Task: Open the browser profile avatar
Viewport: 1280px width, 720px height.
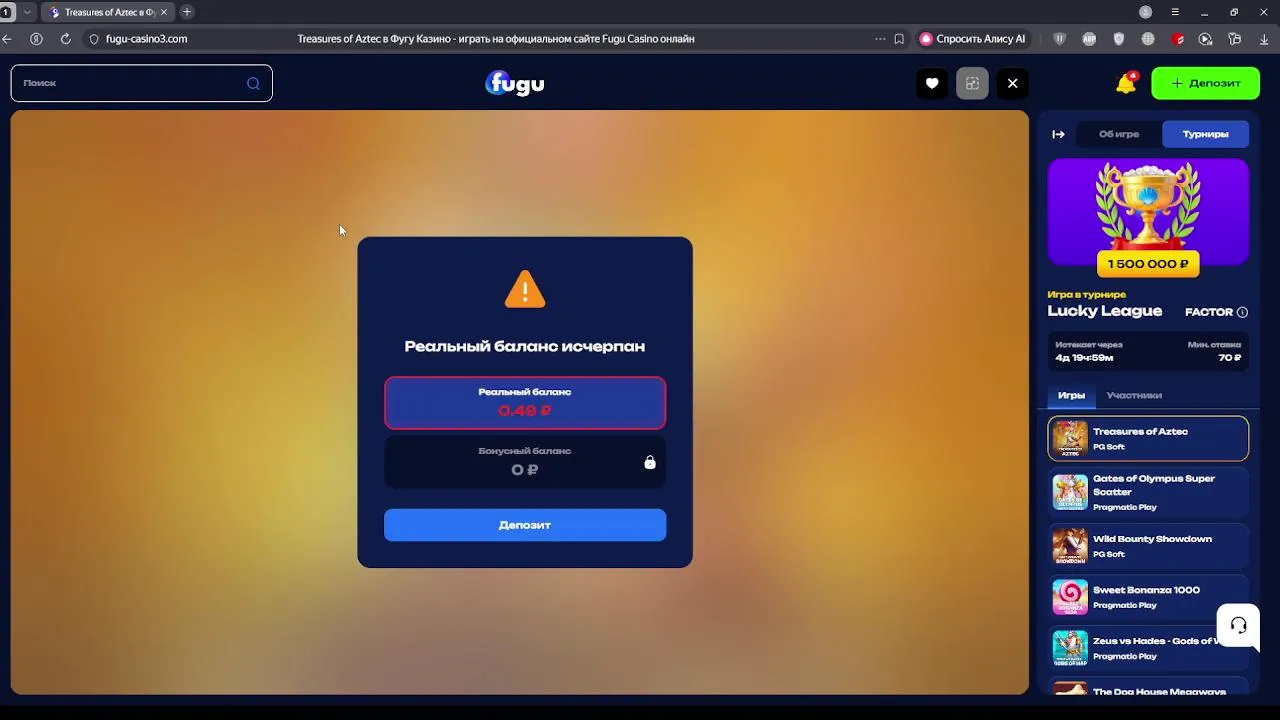Action: coord(1146,12)
